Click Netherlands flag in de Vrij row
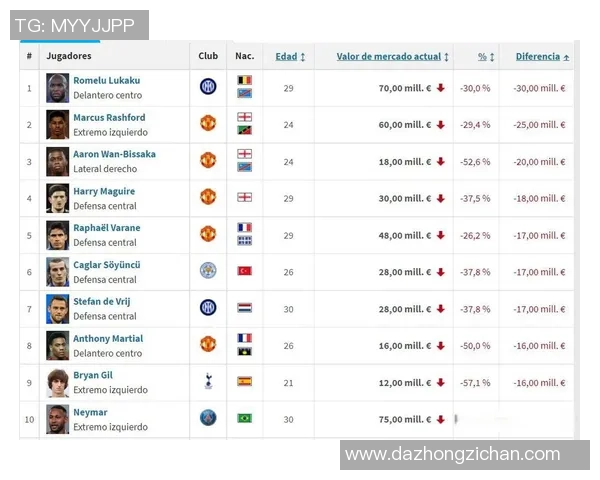600x480 pixels. [244, 307]
